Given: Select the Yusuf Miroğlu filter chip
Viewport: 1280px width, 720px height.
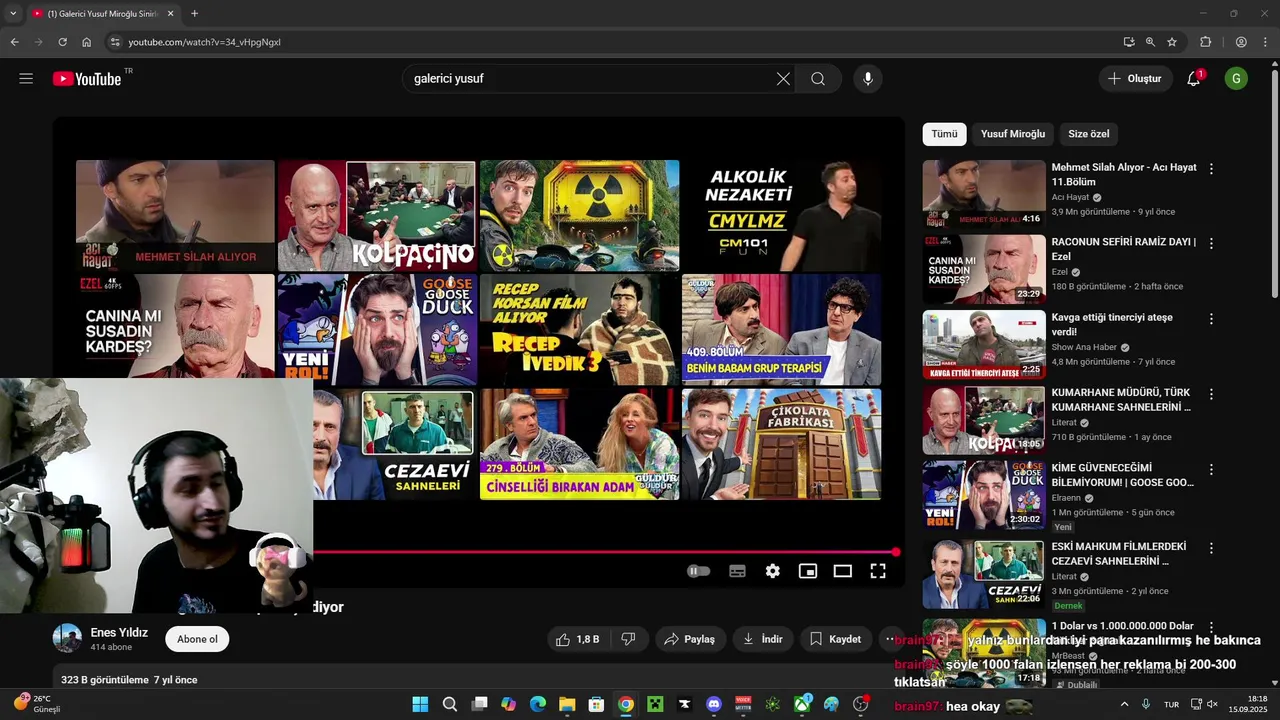Looking at the screenshot, I should (1012, 134).
